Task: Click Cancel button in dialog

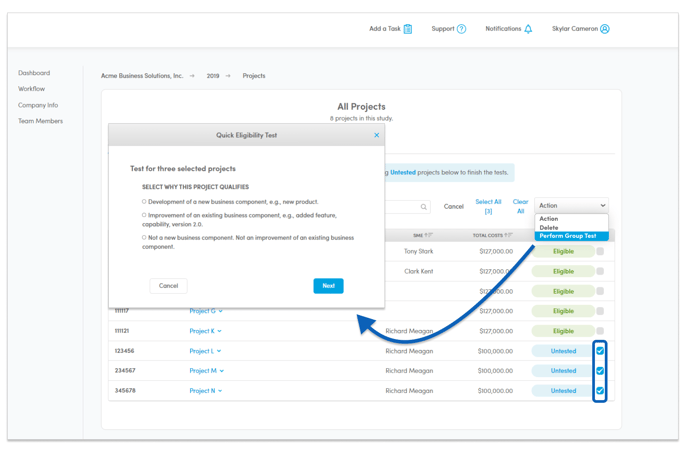Action: (x=168, y=286)
